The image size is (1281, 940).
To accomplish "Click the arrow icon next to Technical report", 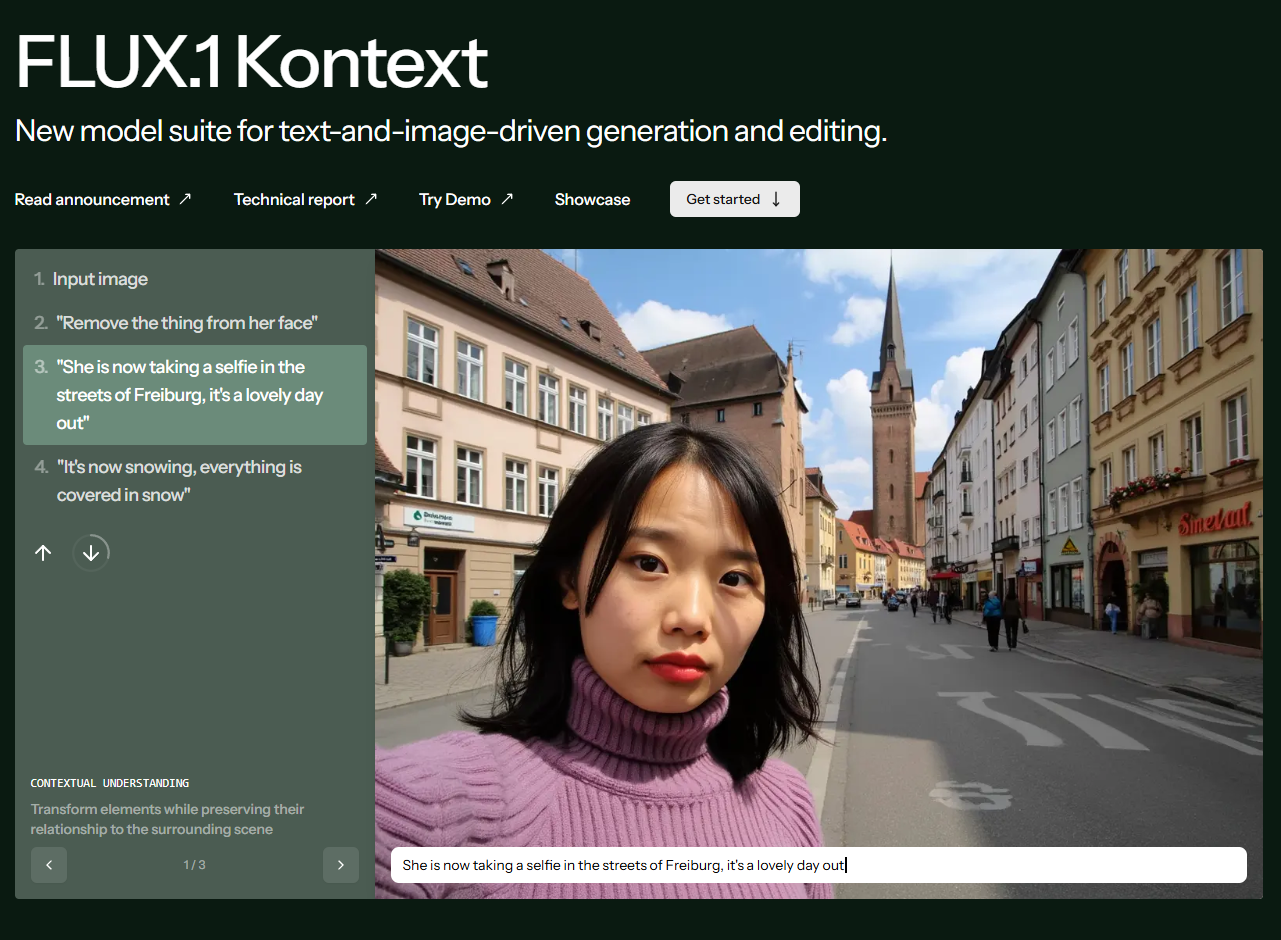I will point(371,199).
